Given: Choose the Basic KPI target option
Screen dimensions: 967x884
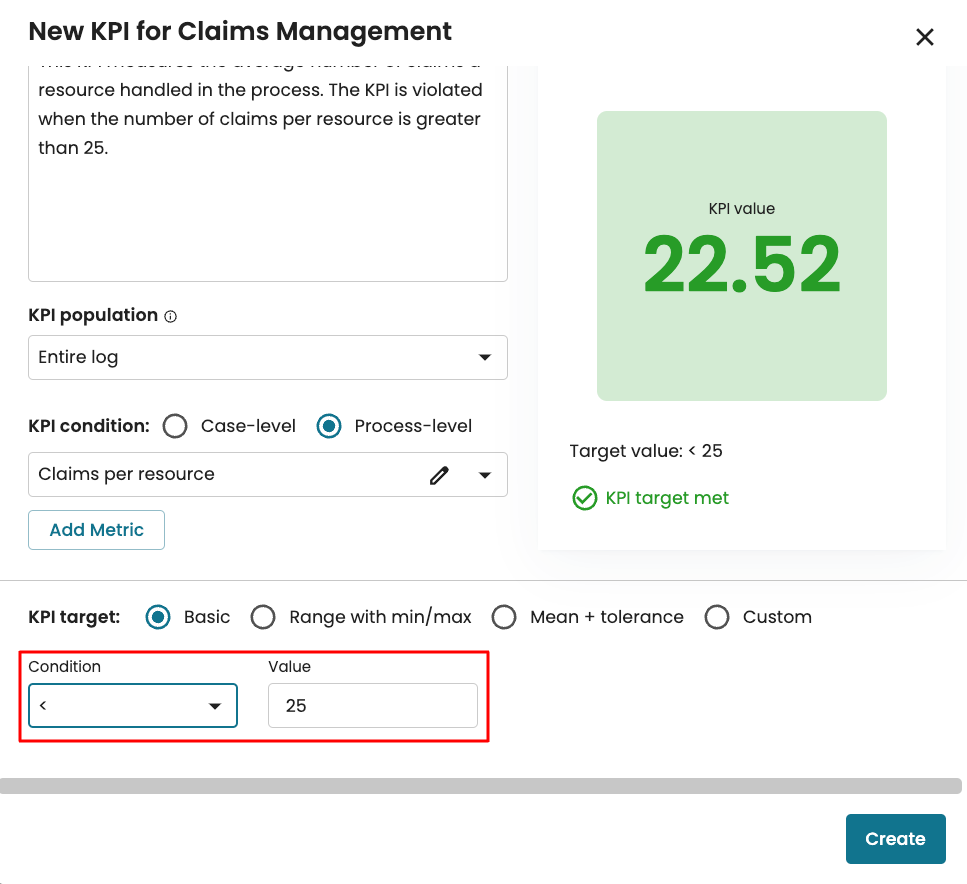Looking at the screenshot, I should point(158,617).
